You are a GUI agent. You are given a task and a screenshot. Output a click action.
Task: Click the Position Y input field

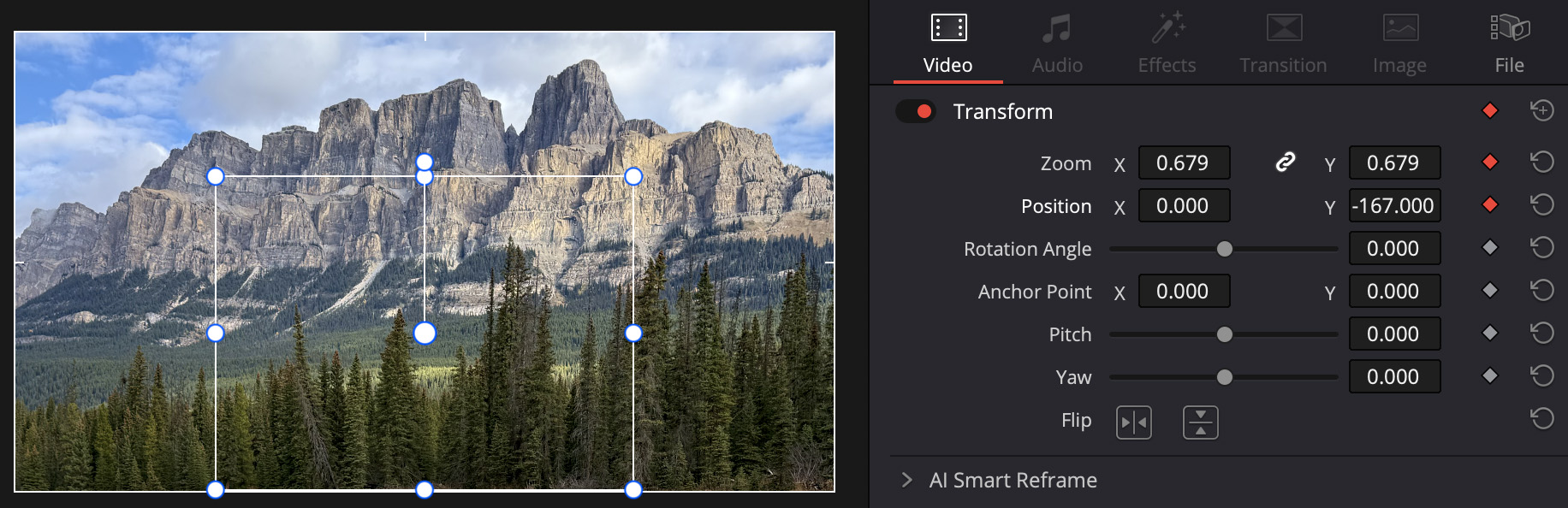[x=1394, y=205]
